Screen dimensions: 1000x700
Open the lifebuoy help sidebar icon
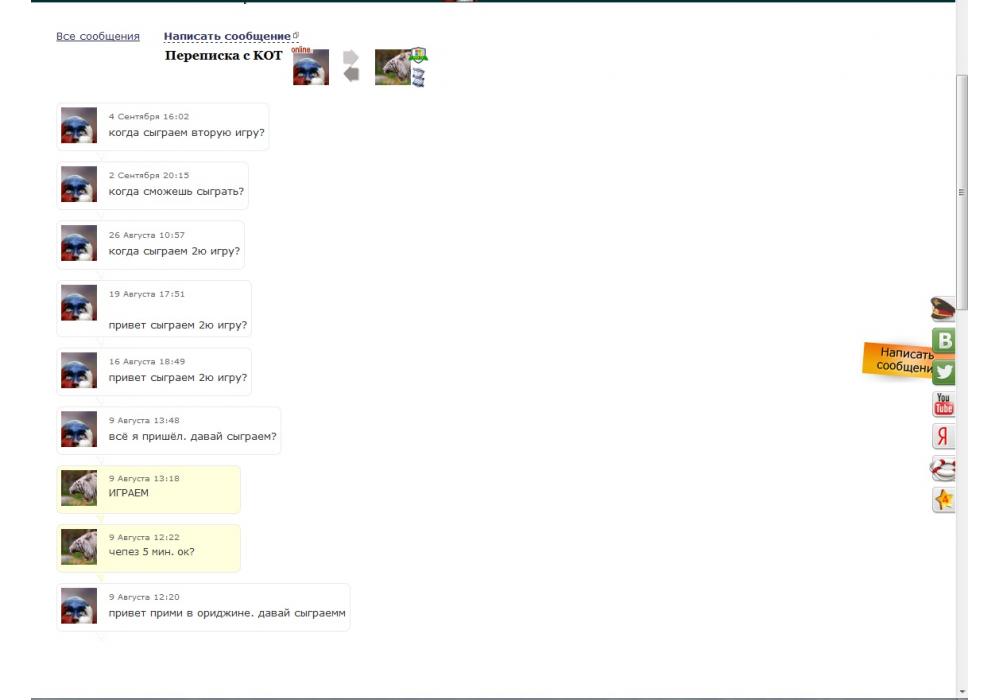943,469
